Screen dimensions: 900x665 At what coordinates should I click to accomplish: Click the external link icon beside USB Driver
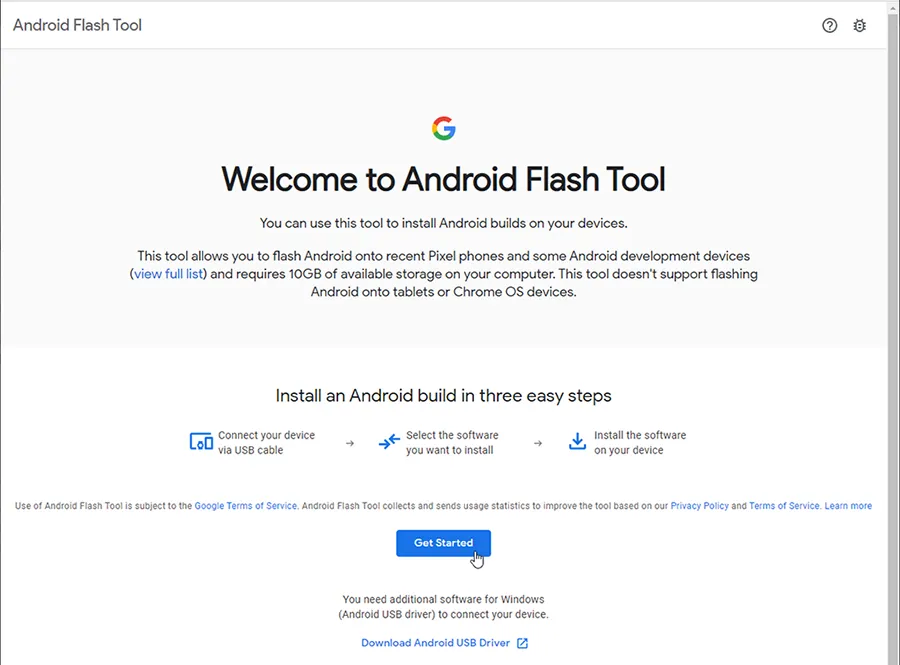[x=522, y=643]
